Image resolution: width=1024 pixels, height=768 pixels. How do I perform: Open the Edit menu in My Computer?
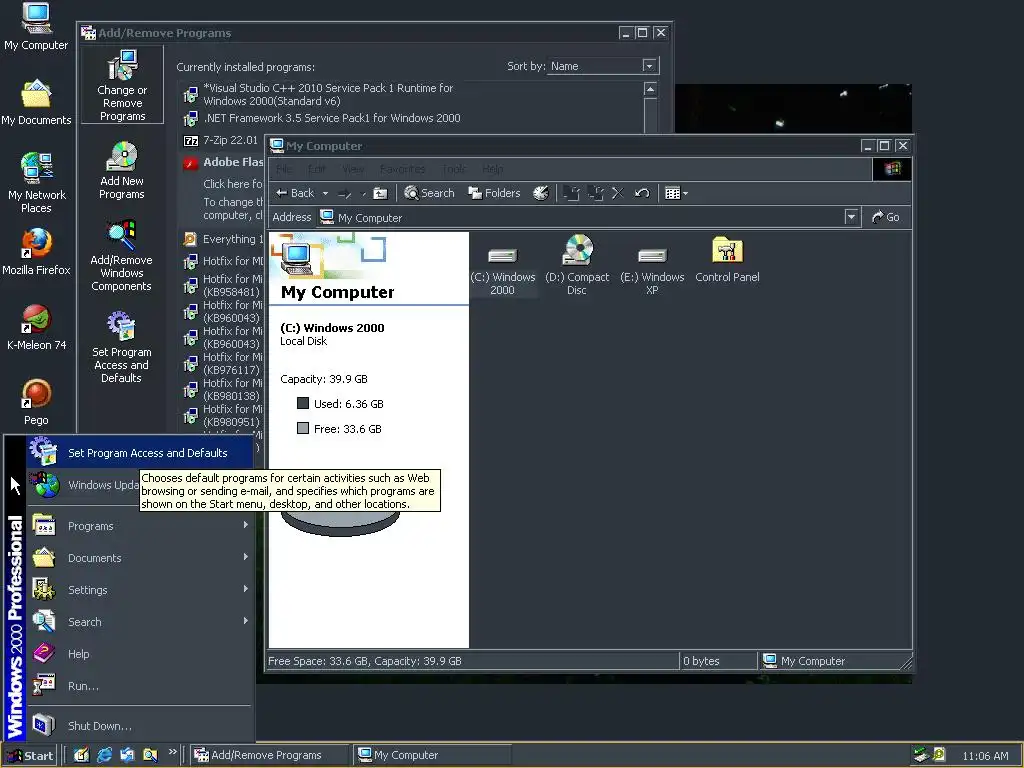tap(317, 169)
